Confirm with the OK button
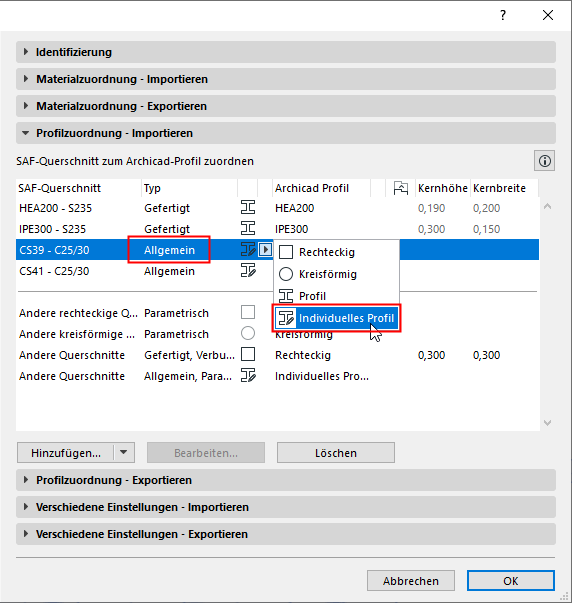Viewport: 572px width, 603px height. (x=511, y=581)
